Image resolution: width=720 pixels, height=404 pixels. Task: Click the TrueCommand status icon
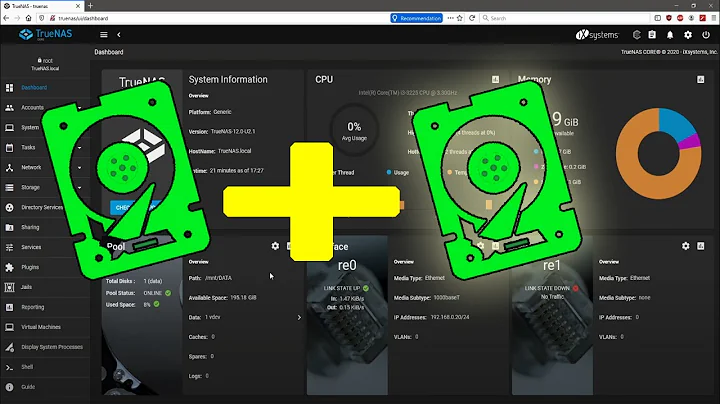pyautogui.click(x=636, y=35)
